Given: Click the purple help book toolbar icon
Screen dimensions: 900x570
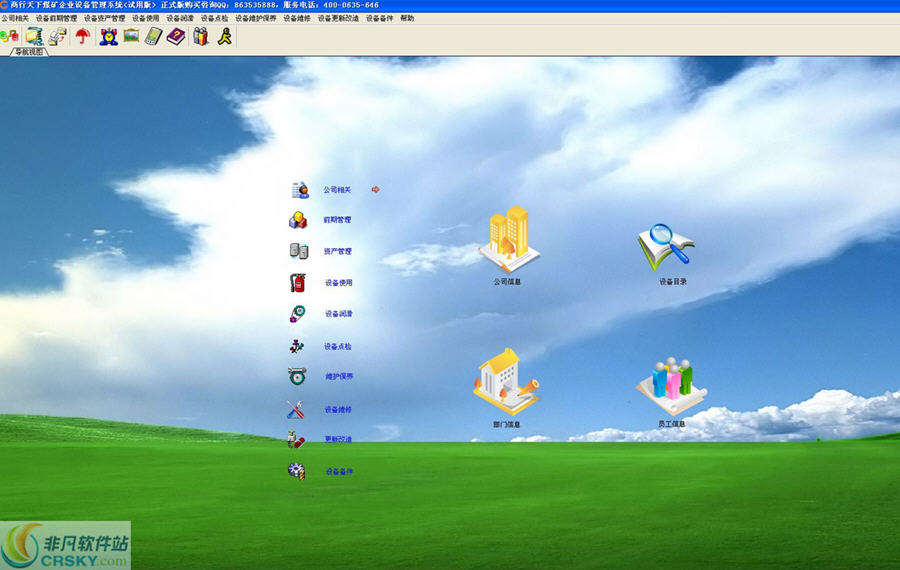Looking at the screenshot, I should point(176,37).
